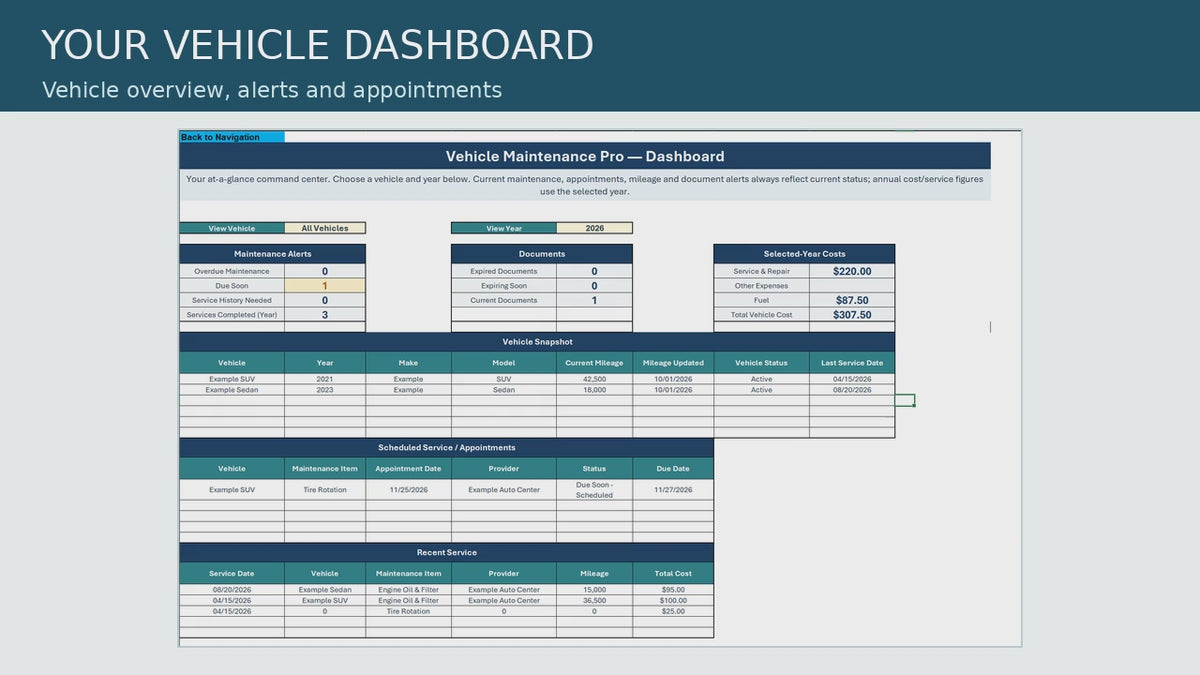Click the Scheduled Service / Appointments header
This screenshot has width=1200, height=675.
[447, 448]
